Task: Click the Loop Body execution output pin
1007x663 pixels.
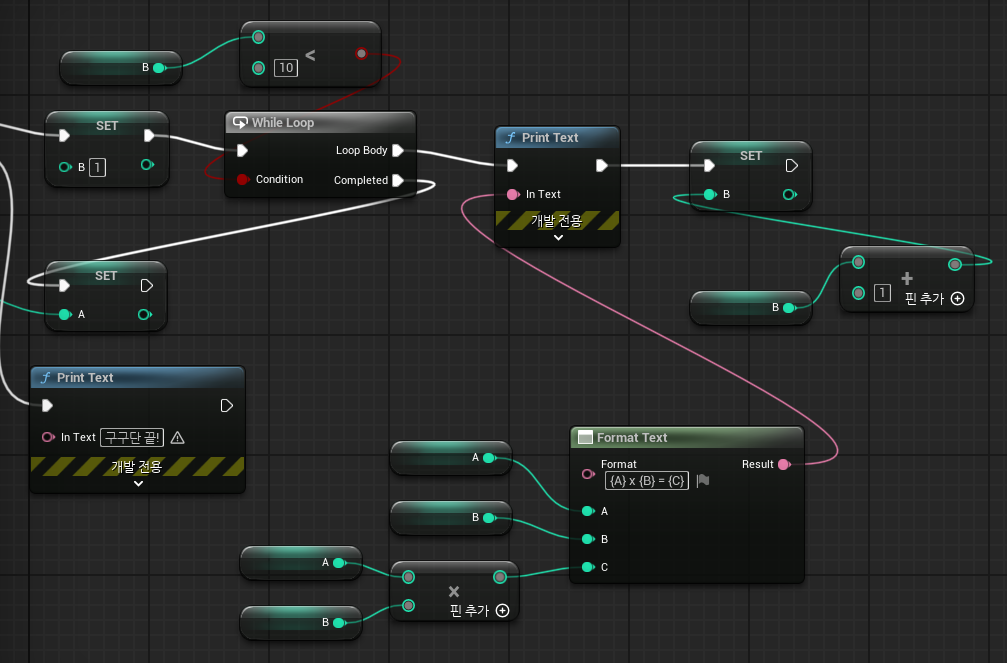Action: point(398,150)
